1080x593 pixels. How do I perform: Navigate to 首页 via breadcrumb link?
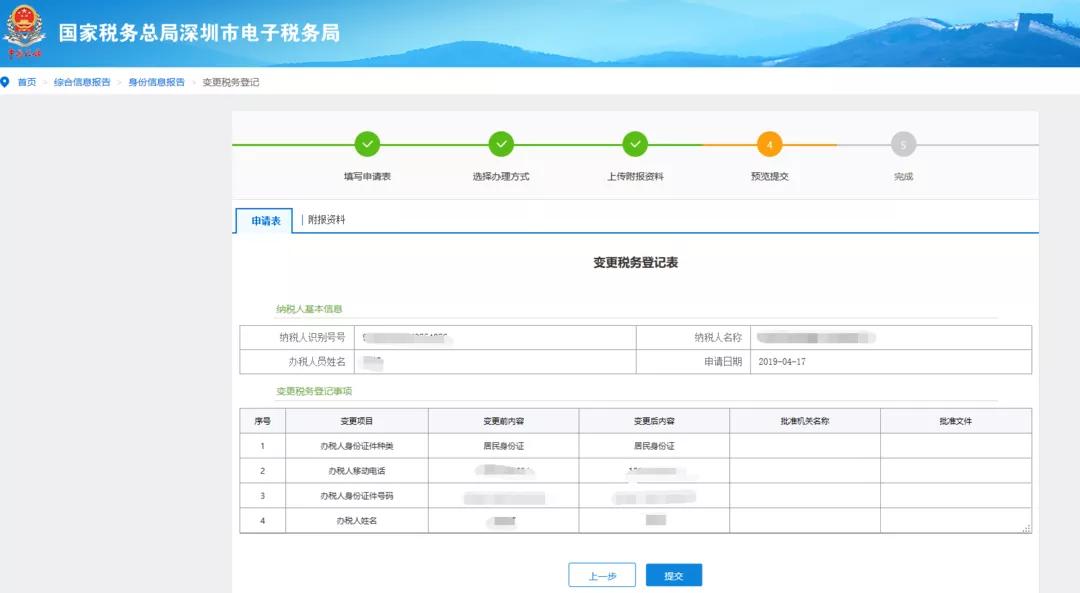27,82
